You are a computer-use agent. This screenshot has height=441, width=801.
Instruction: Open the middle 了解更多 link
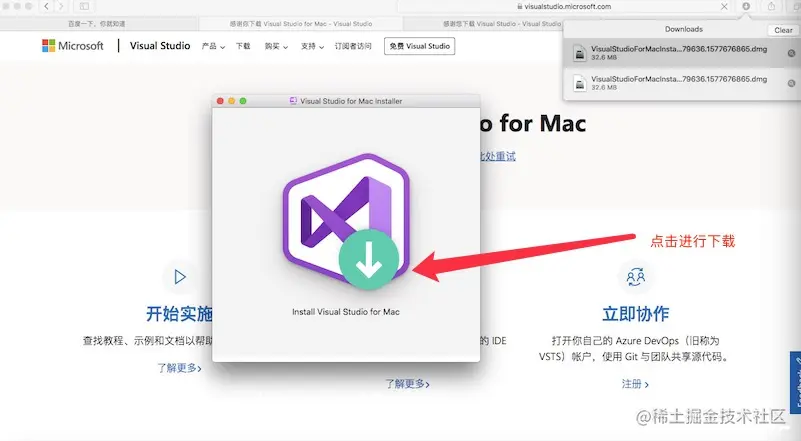[407, 384]
